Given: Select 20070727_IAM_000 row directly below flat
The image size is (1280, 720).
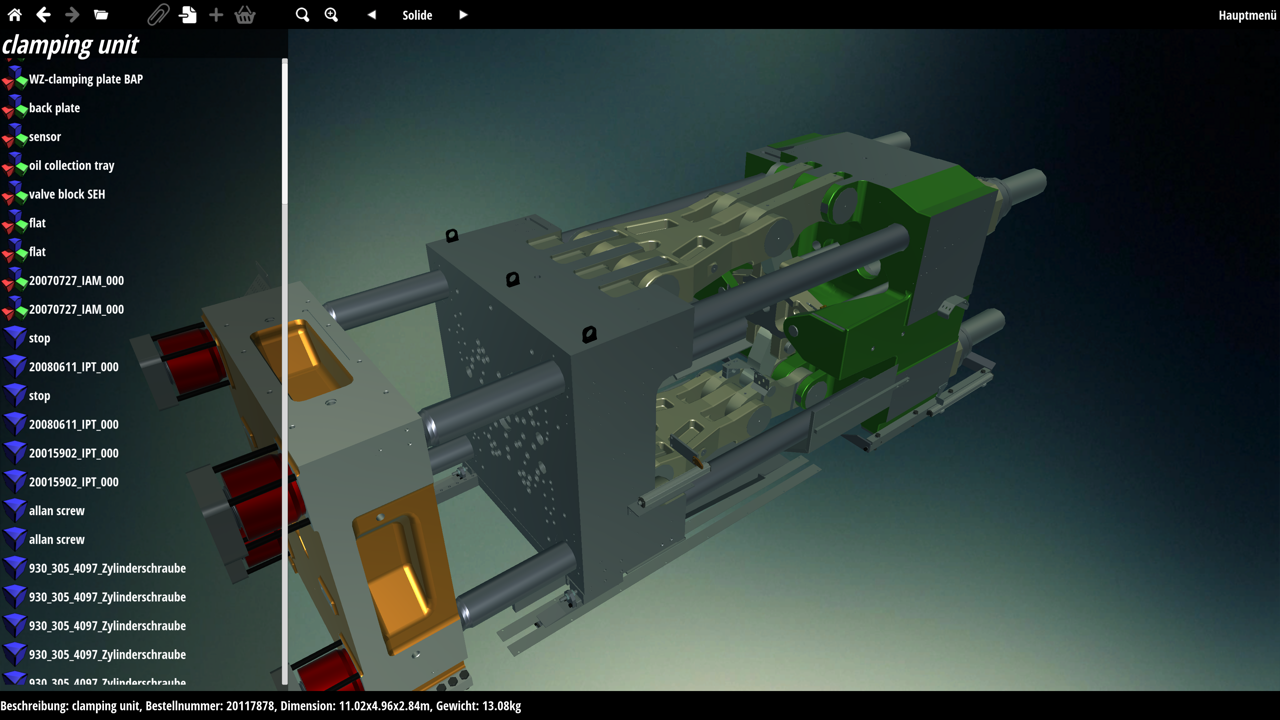Looking at the screenshot, I should pyautogui.click(x=142, y=281).
